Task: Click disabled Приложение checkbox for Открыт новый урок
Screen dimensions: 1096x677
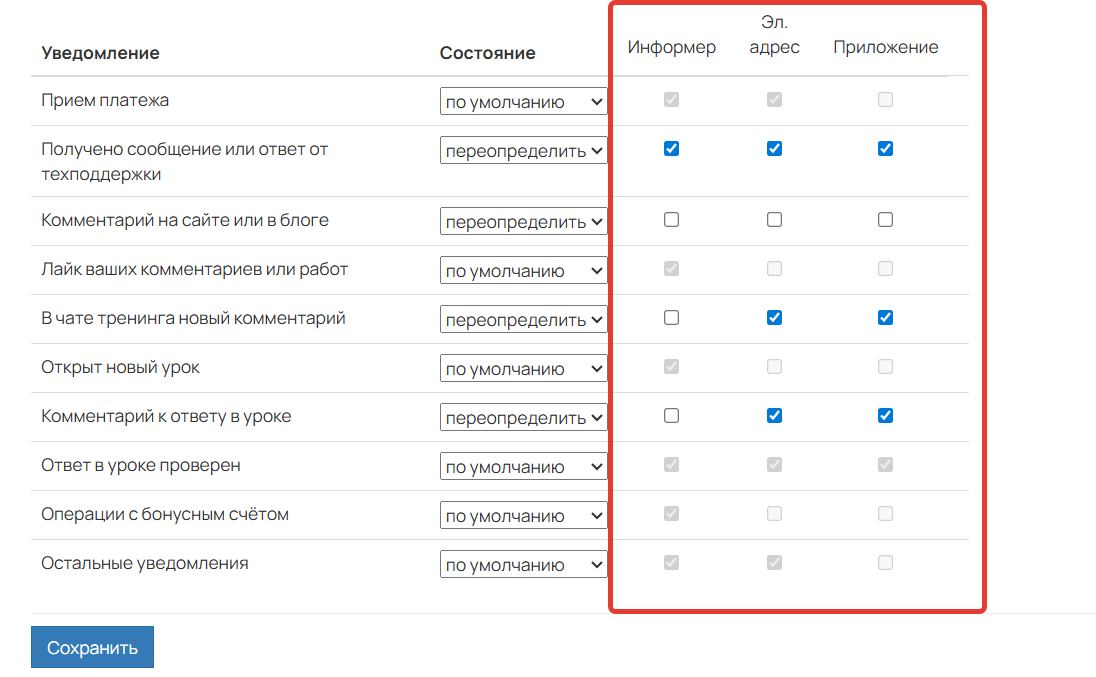Action: click(885, 367)
